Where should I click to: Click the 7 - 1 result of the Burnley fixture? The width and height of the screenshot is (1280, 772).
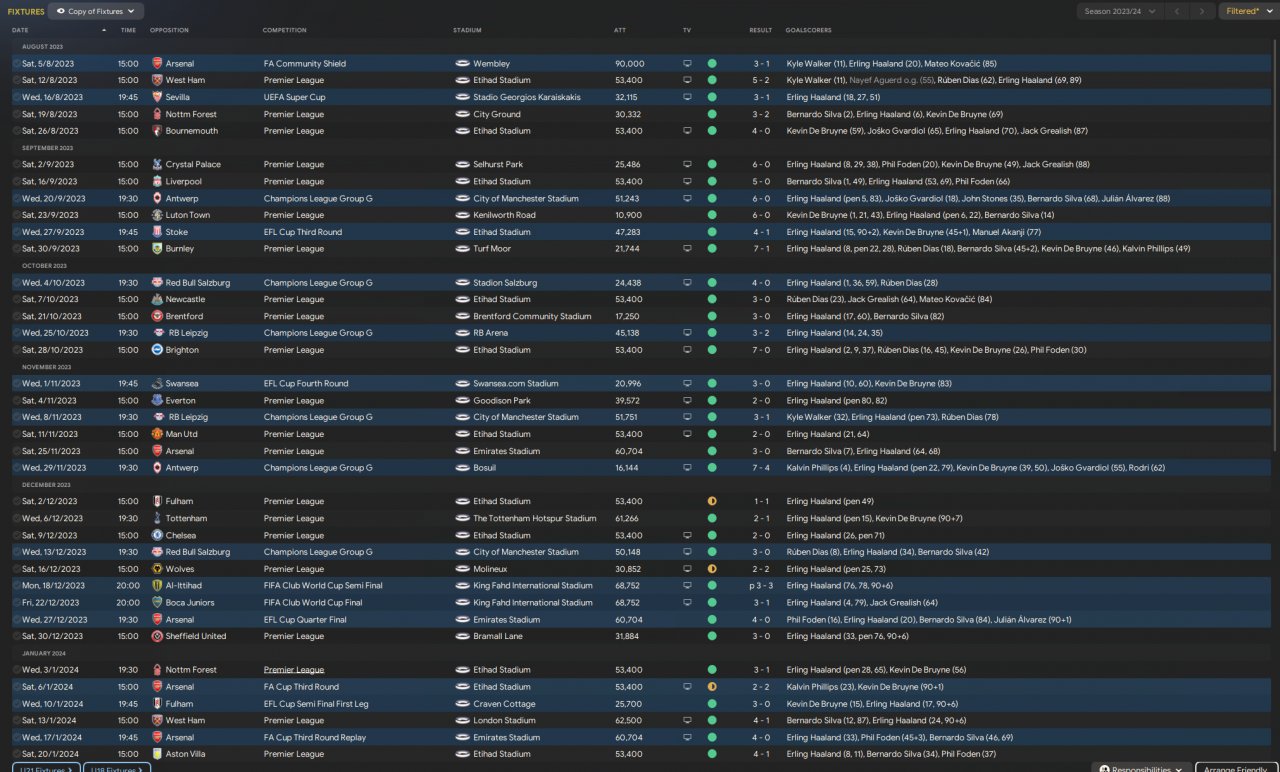pos(761,248)
